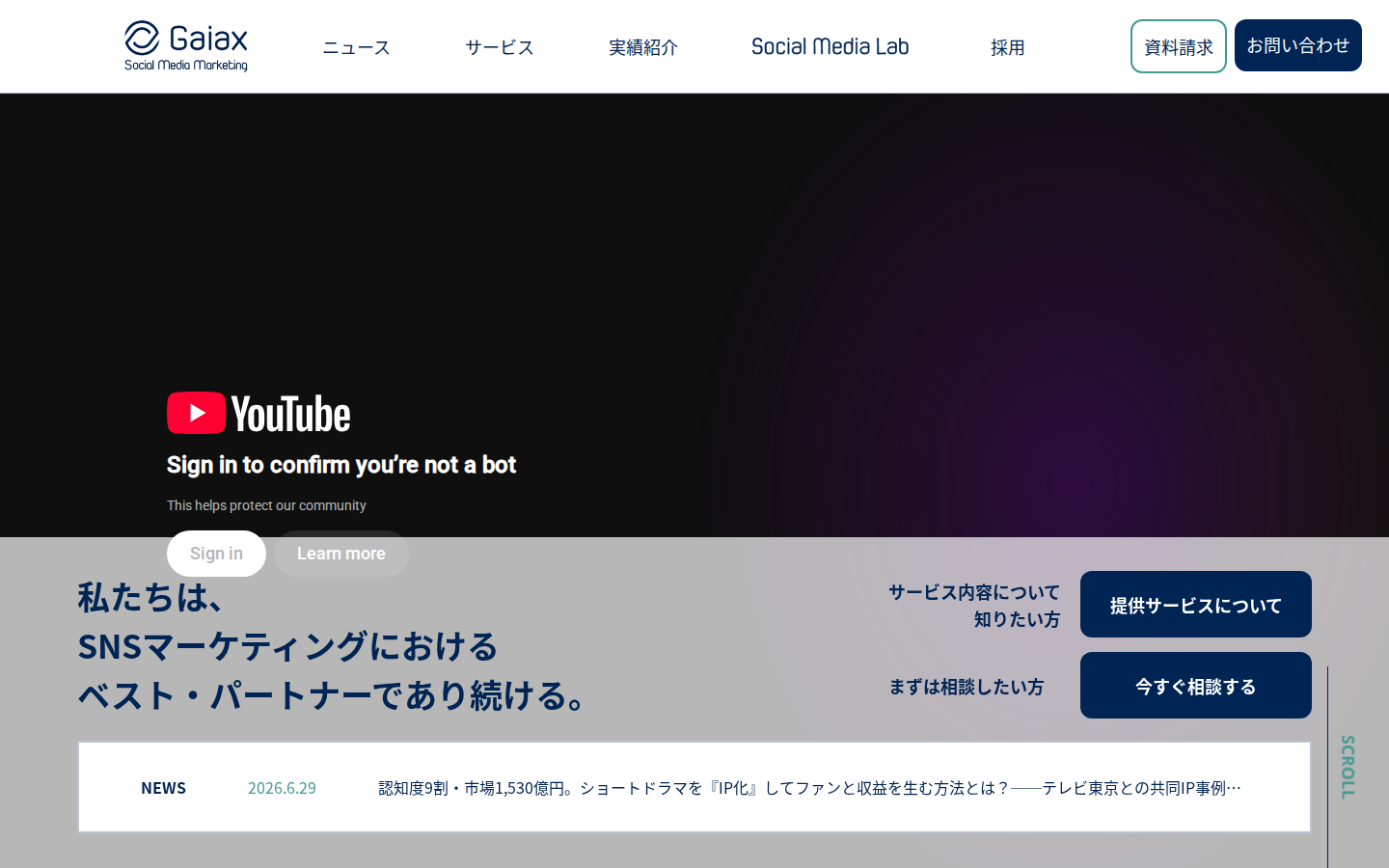This screenshot has height=868, width=1389.
Task: Click the news date 2026.6.29
Action: (x=282, y=788)
